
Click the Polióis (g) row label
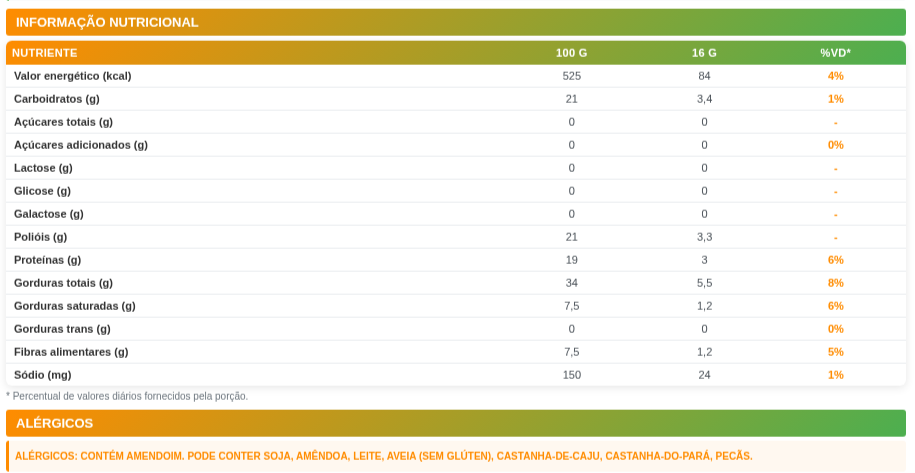[x=40, y=237]
